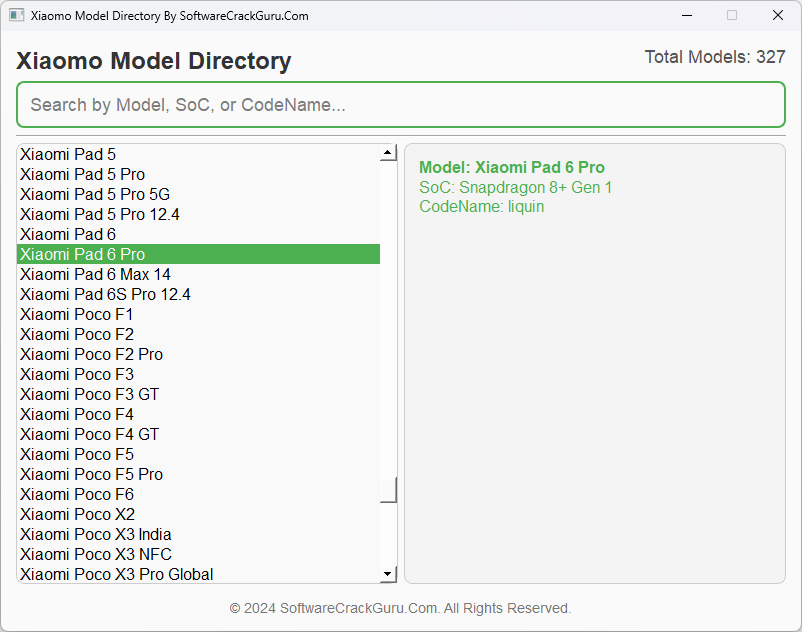Select Xiaomi Poco X3 Pro Global
Image resolution: width=802 pixels, height=632 pixels.
point(116,574)
